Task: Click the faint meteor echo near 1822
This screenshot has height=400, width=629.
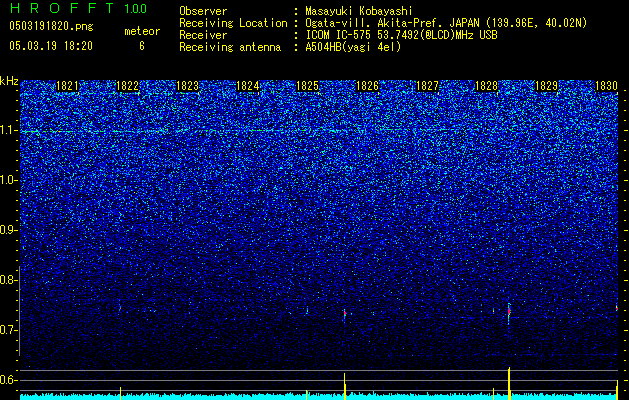Action: (120, 308)
